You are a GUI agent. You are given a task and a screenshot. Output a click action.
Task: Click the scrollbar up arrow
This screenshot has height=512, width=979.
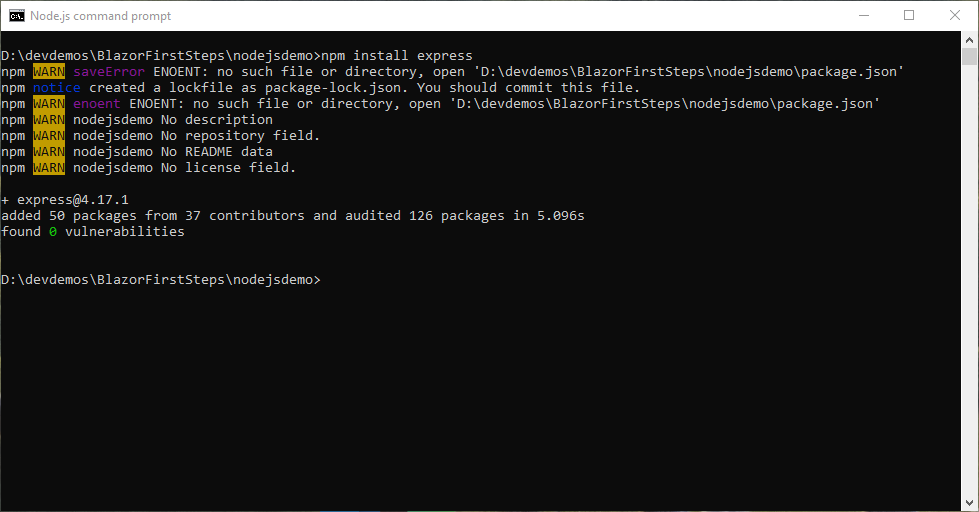[969, 40]
